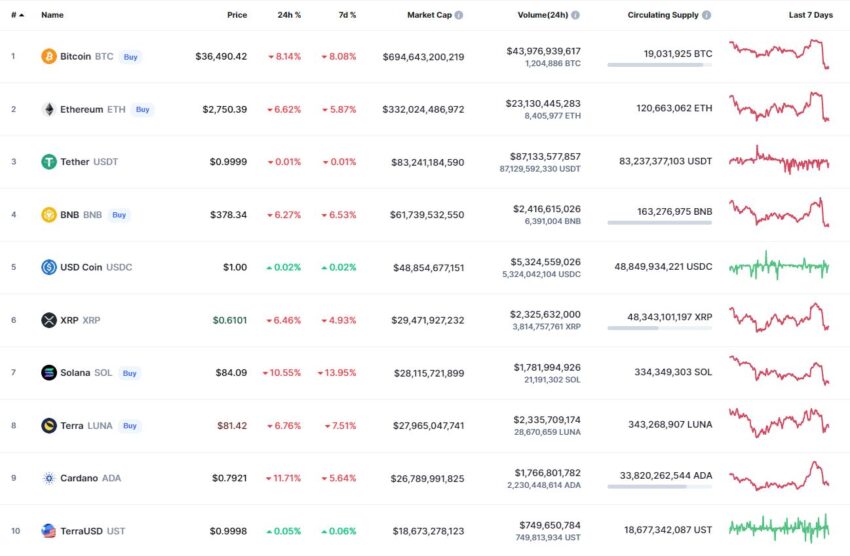This screenshot has height=556, width=850.
Task: Click the yellow BNB coin logo
Action: point(49,215)
